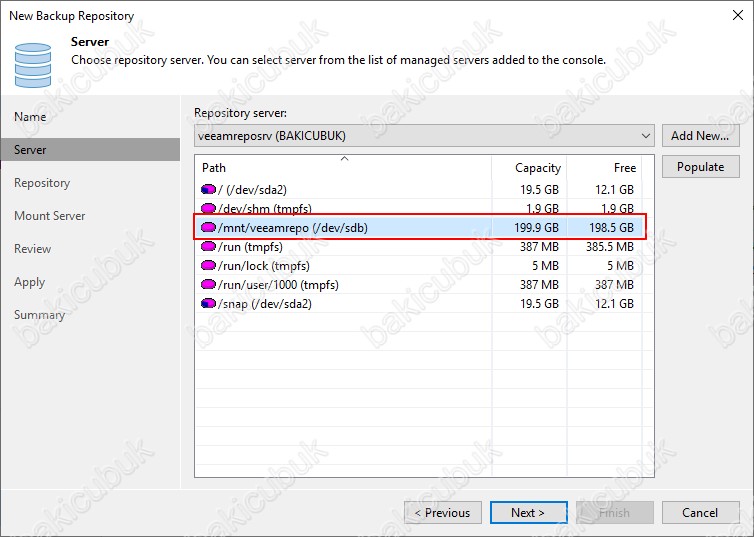754x537 pixels.
Task: Select the Server wizard step
Action: [x=90, y=150]
